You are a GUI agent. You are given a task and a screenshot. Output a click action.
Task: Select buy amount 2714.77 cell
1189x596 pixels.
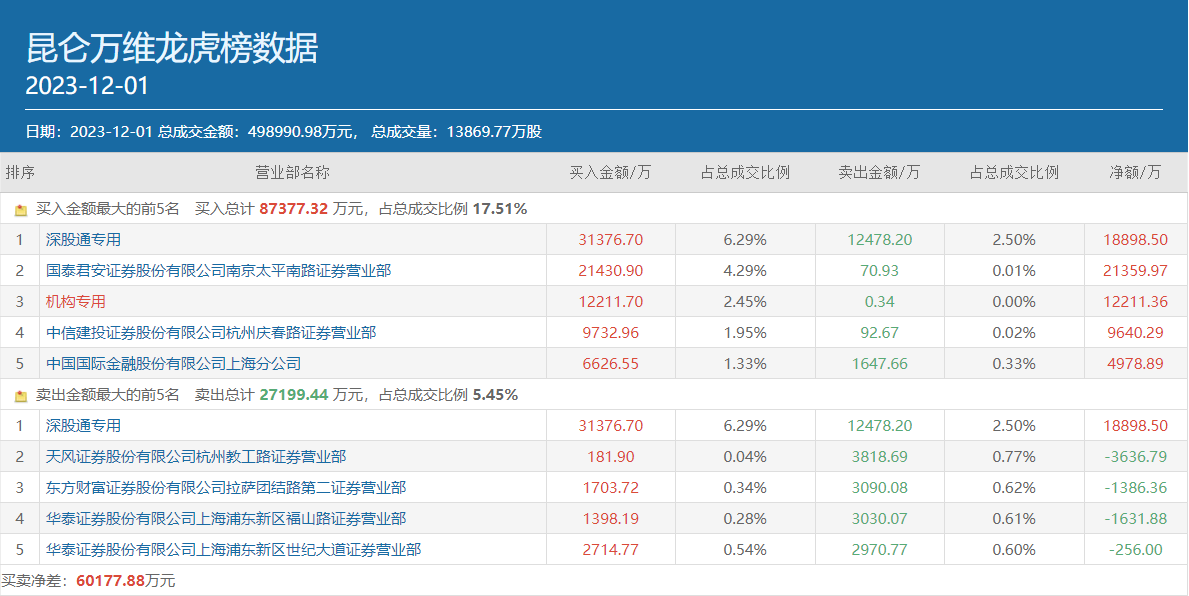[610, 550]
